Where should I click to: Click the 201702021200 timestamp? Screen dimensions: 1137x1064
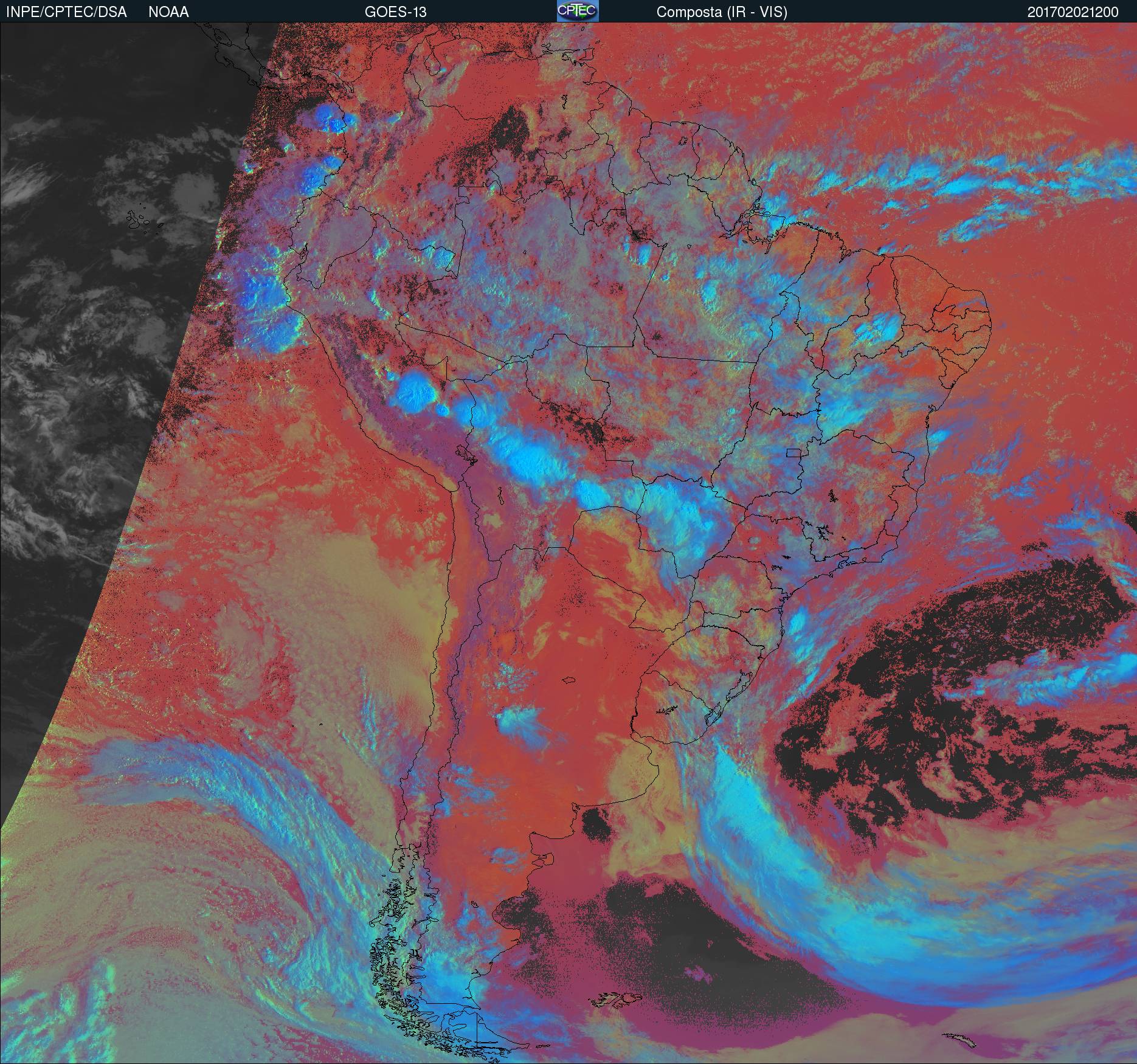(1073, 12)
